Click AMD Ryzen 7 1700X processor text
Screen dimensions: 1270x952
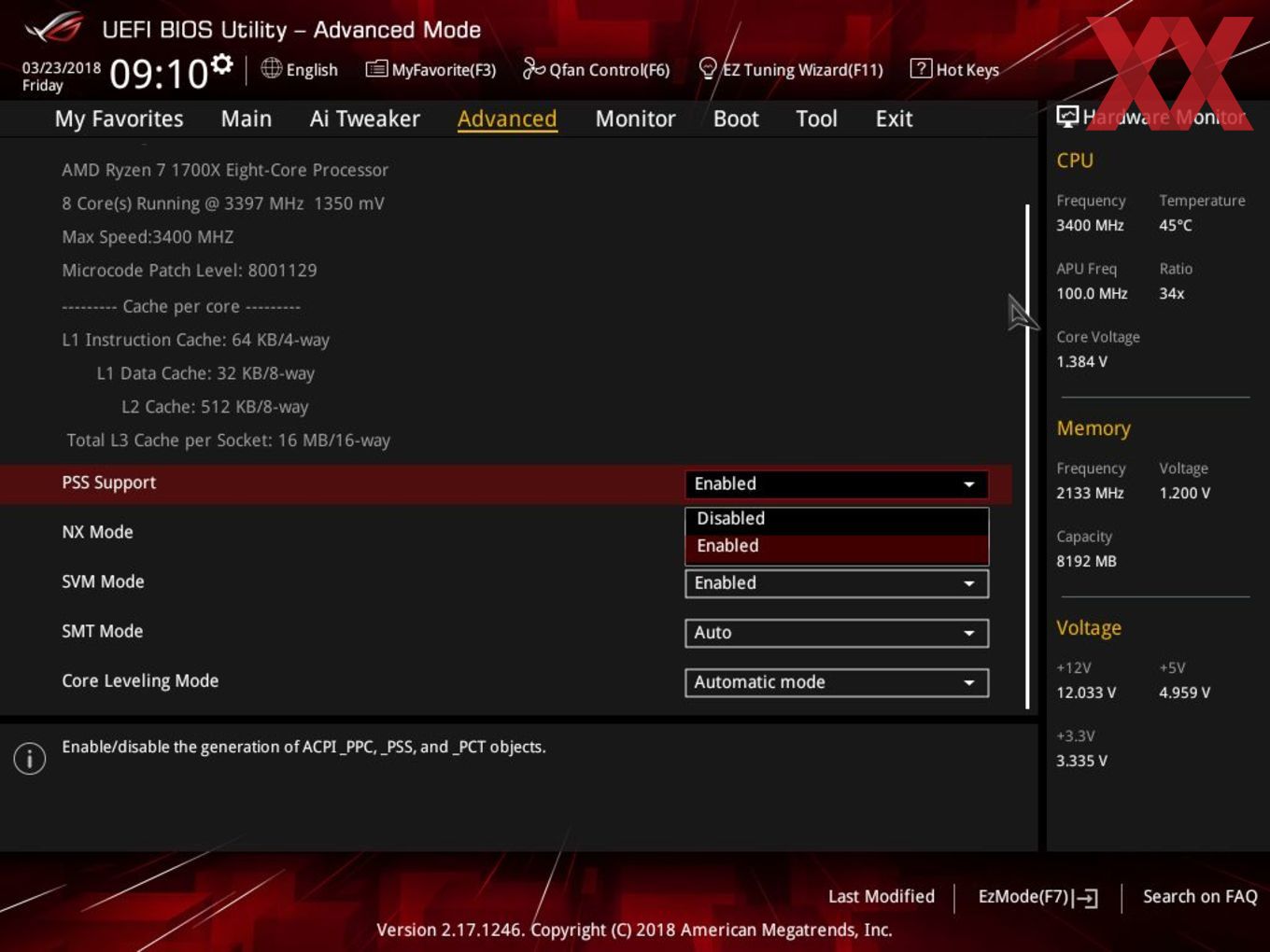coord(225,170)
